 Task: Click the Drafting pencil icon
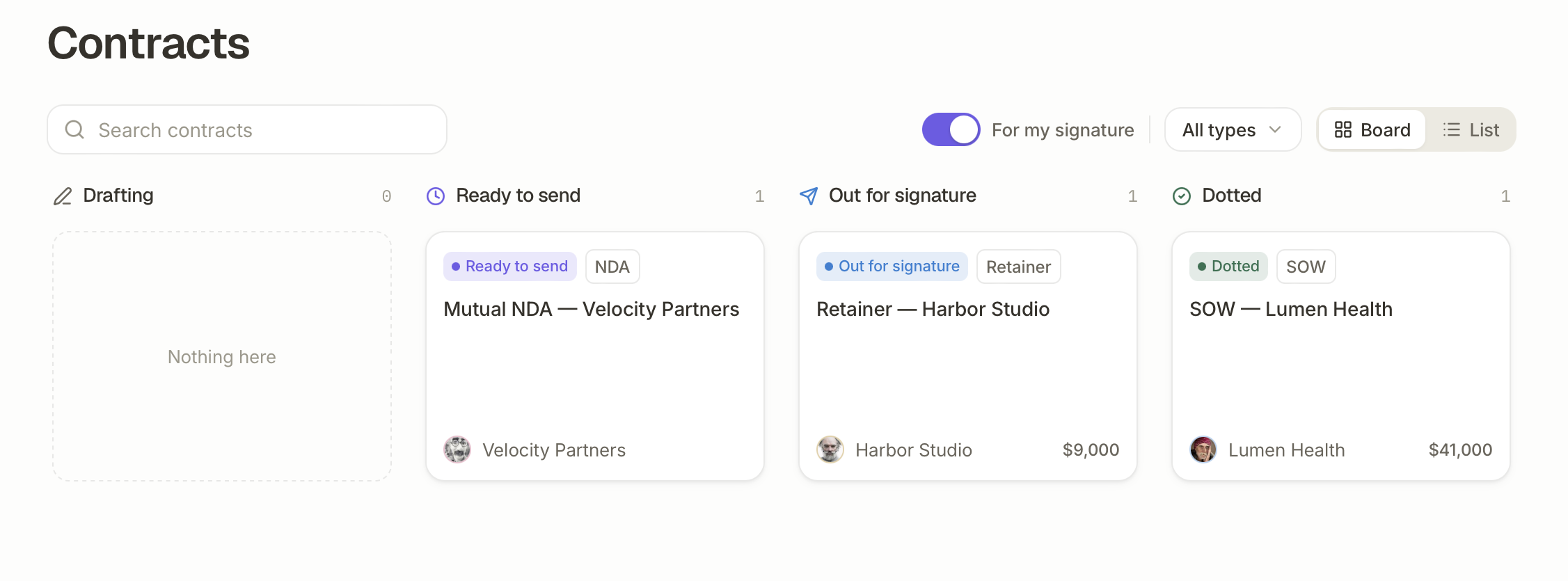(x=63, y=196)
